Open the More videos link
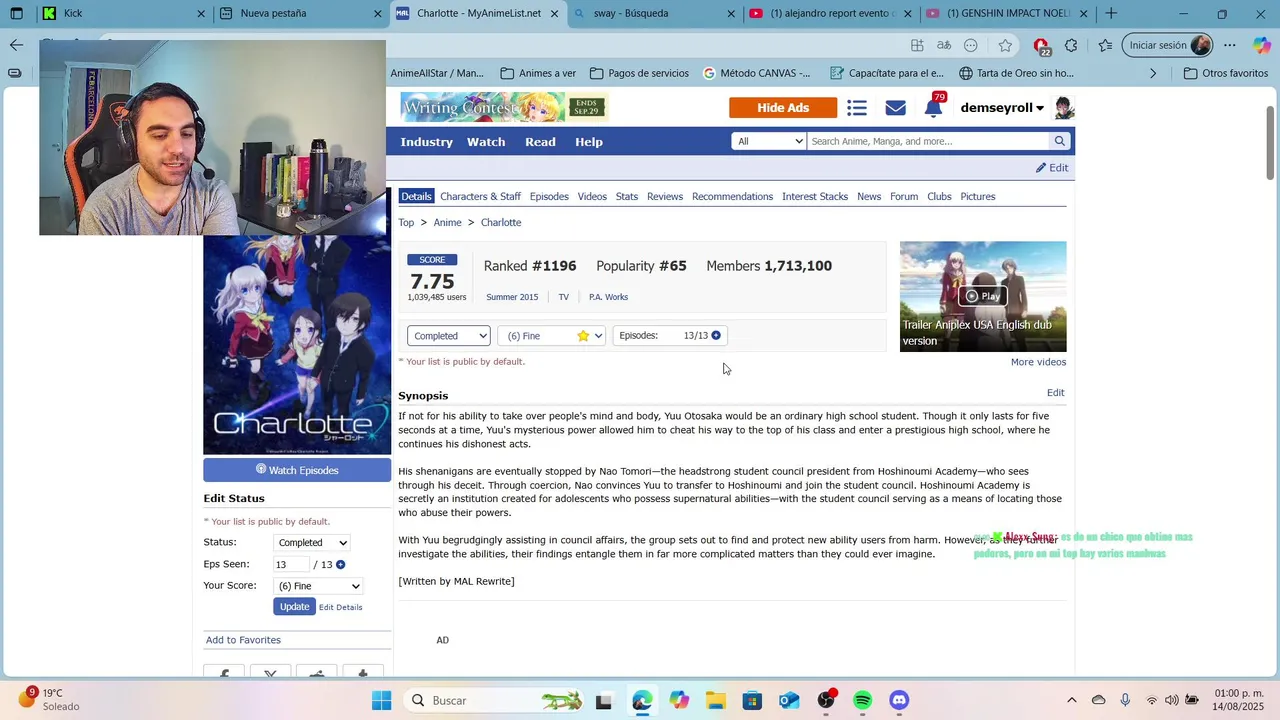 coord(1038,362)
